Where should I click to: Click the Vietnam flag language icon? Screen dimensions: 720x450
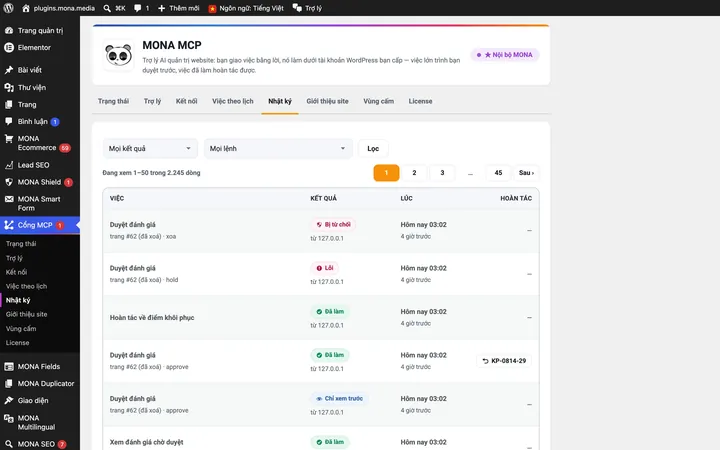pyautogui.click(x=212, y=8)
